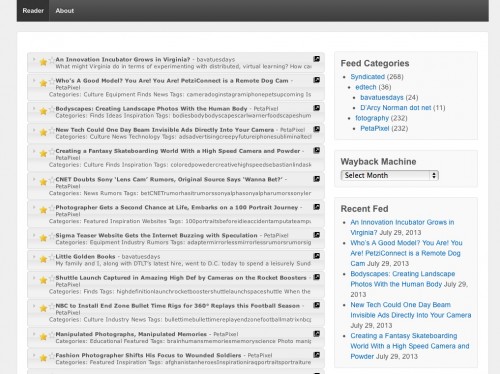Open bavatuesdays link in Feed Categories
This screenshot has width=500, height=374.
pos(382,97)
